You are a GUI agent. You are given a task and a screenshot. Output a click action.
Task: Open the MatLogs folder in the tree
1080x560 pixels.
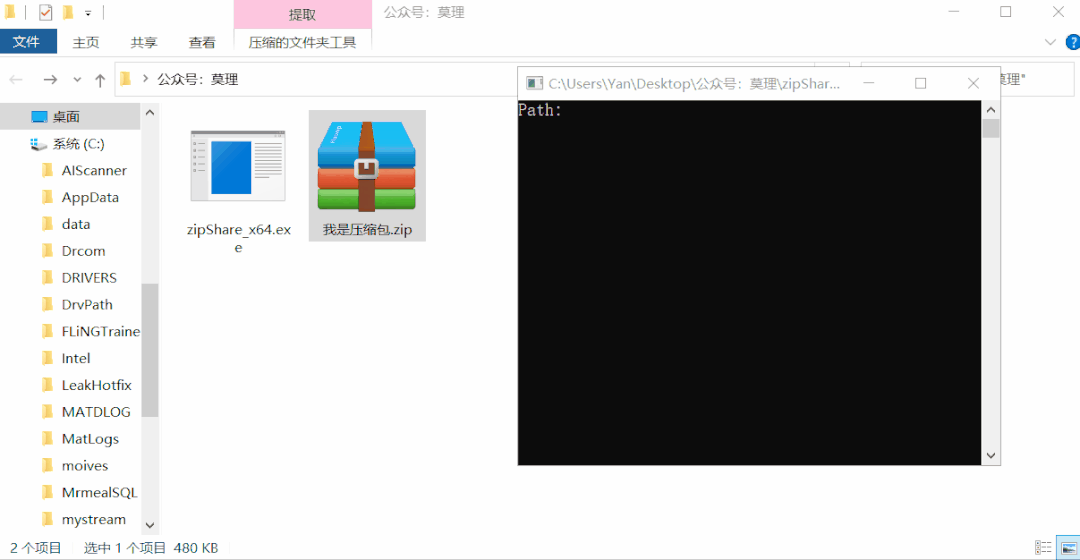click(90, 439)
